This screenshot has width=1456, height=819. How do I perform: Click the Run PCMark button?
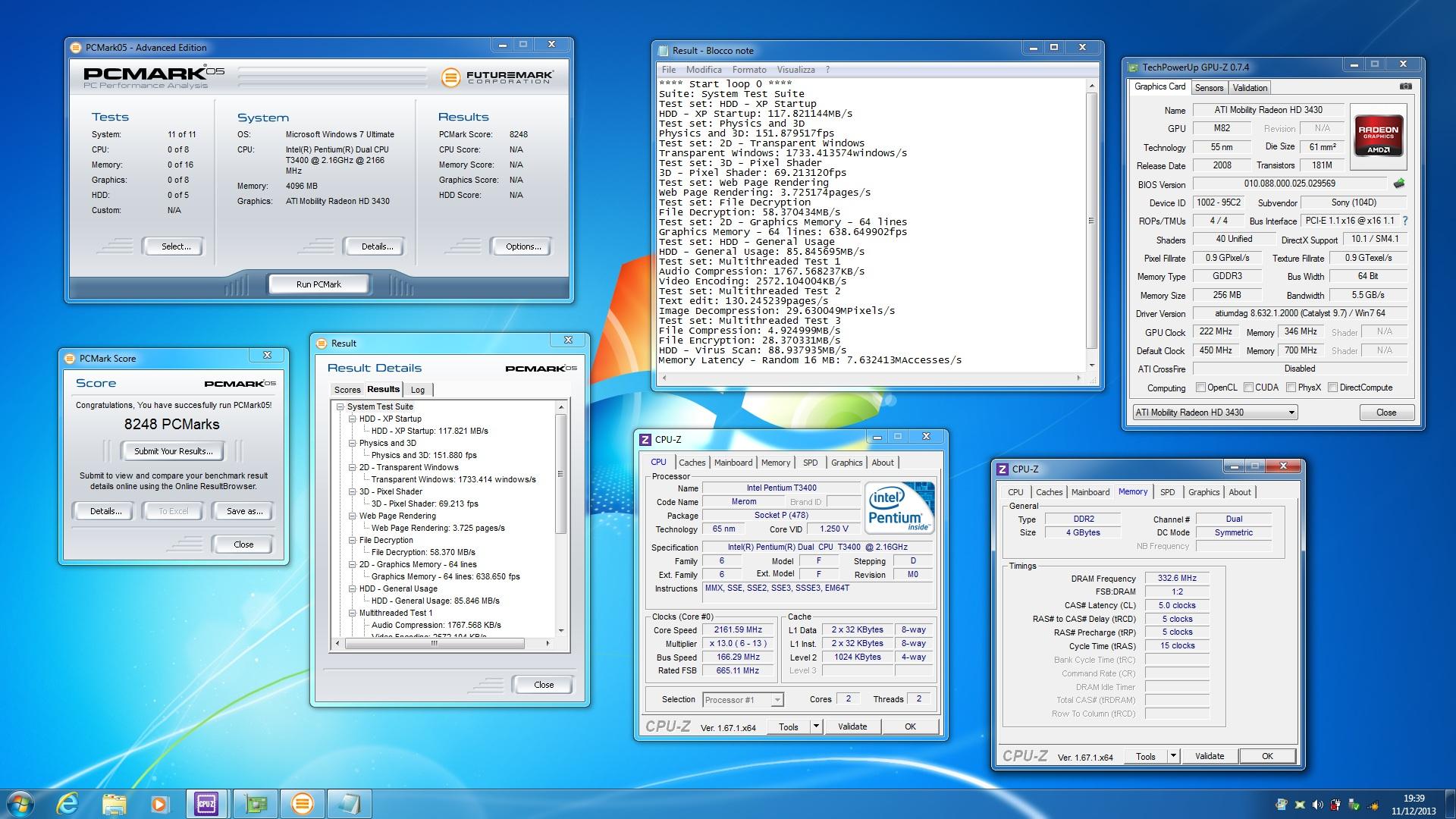point(318,284)
